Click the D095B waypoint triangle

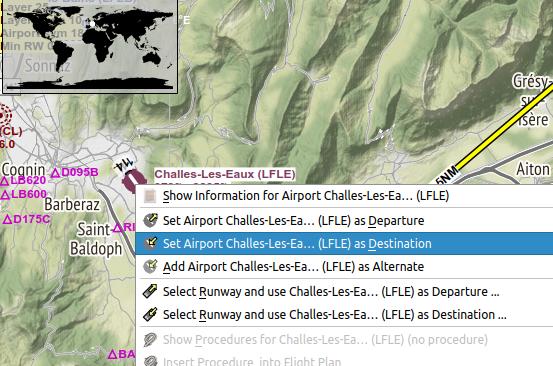[x=55, y=173]
